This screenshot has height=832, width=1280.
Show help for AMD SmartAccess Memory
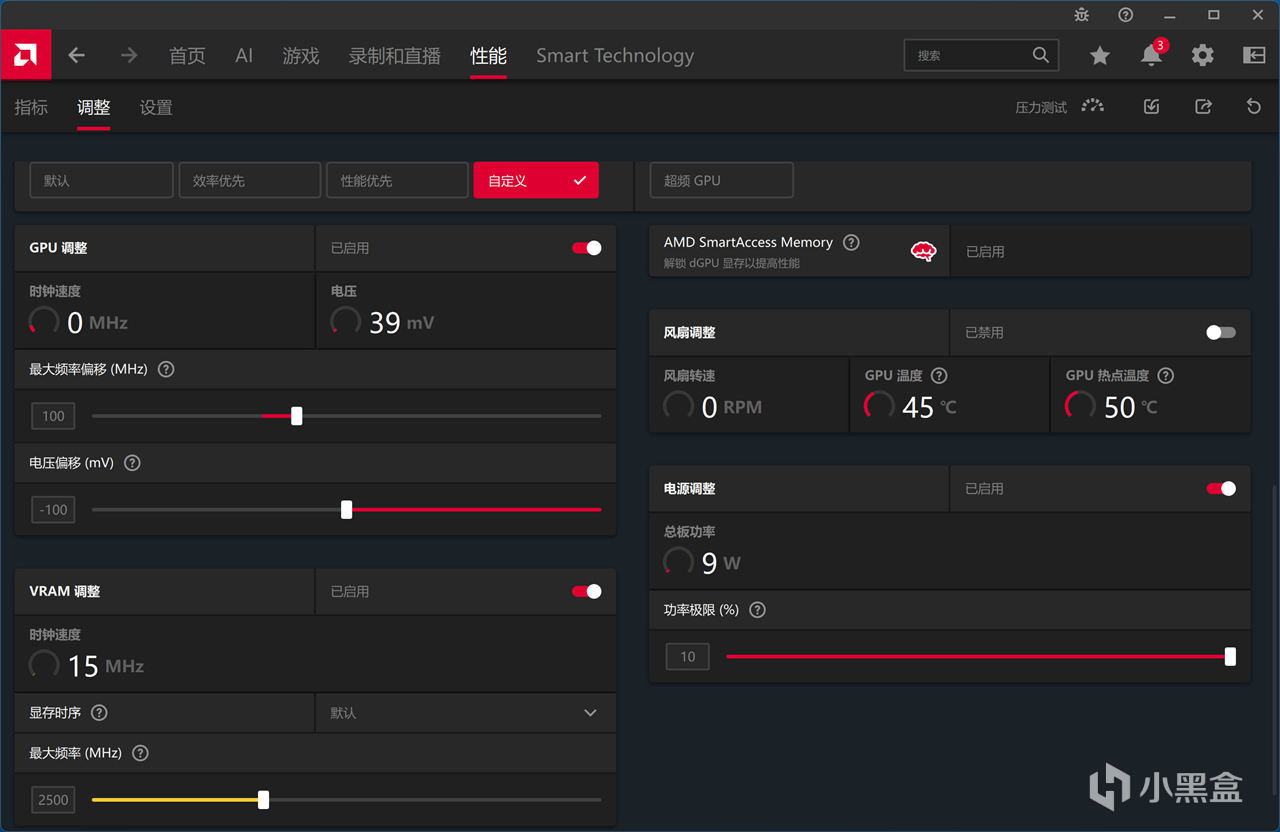pos(851,242)
